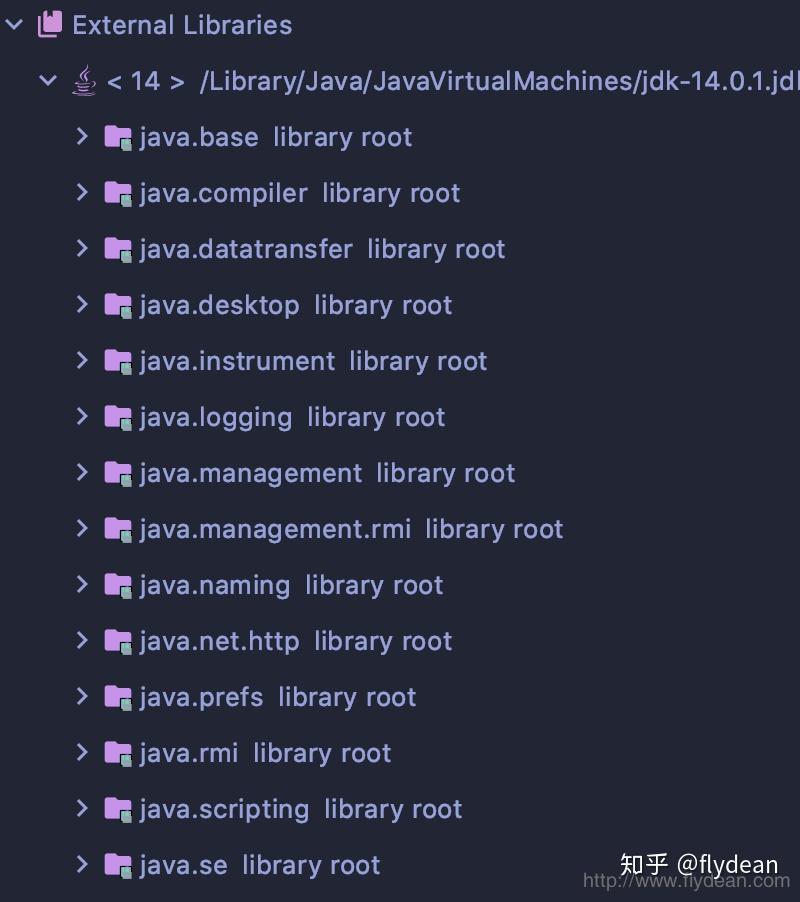The image size is (800, 902).
Task: Click the java.desktop module folder icon
Action: (118, 305)
